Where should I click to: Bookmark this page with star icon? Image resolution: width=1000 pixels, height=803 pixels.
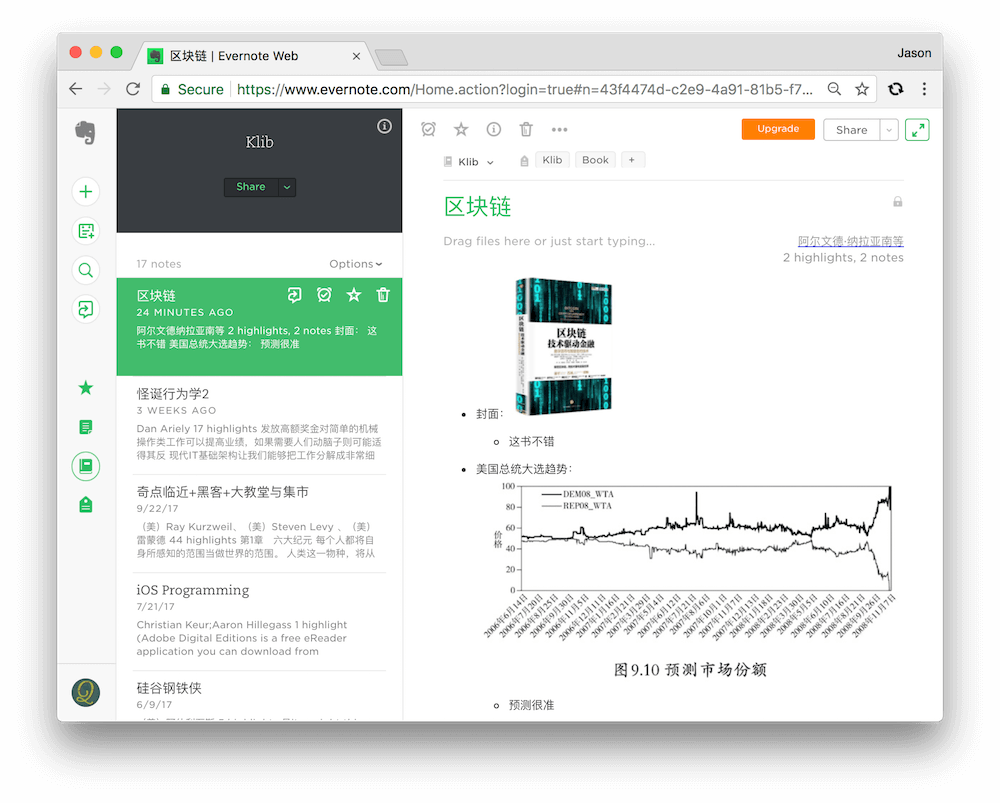pyautogui.click(x=862, y=89)
